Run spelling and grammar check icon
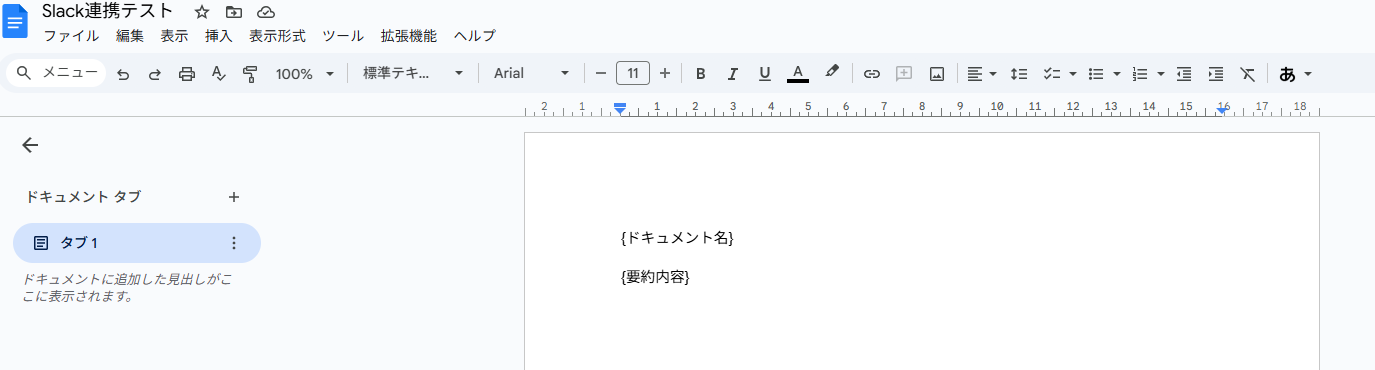The image size is (1375, 370). pyautogui.click(x=219, y=73)
